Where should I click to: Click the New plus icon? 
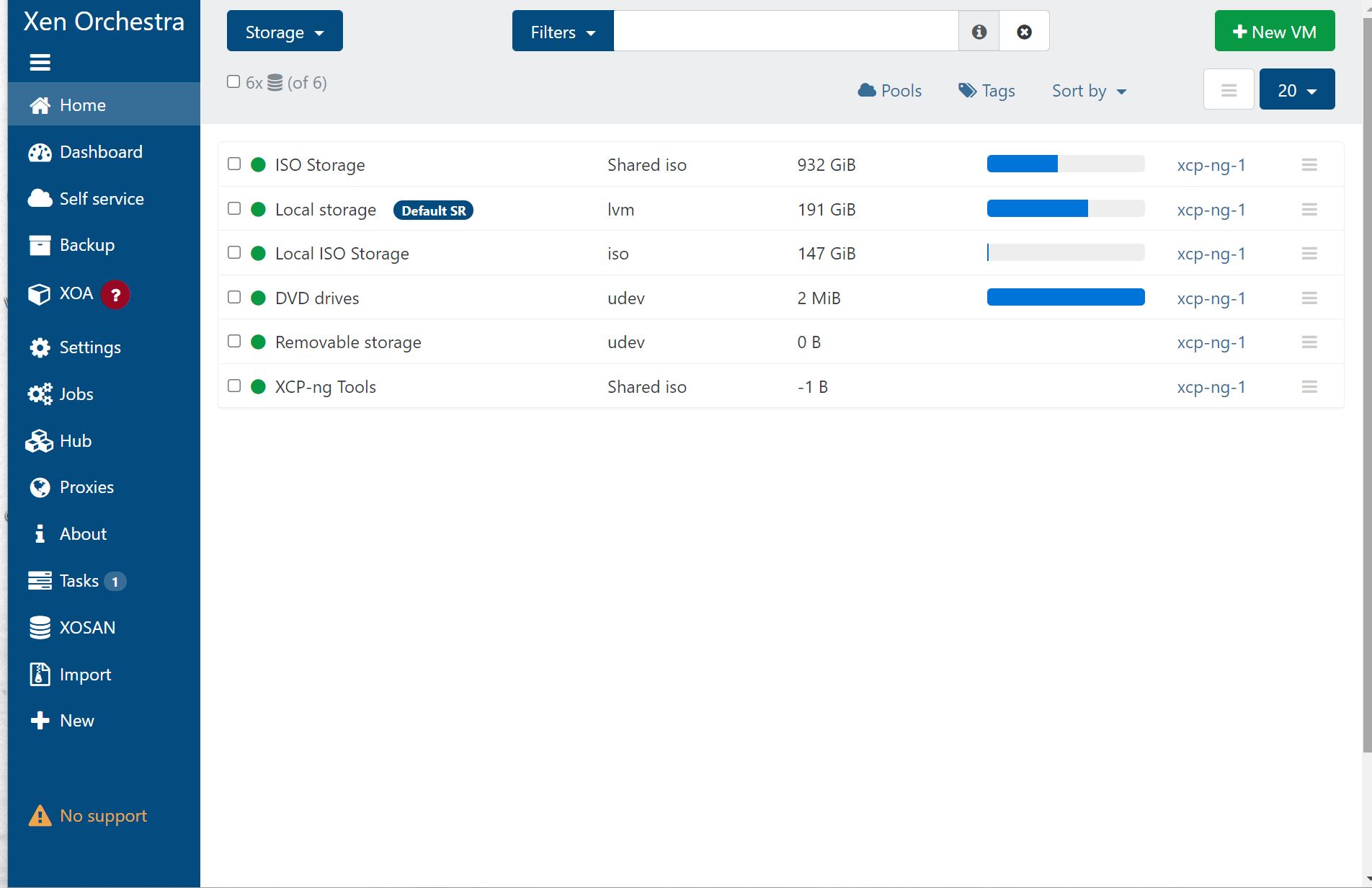click(40, 721)
